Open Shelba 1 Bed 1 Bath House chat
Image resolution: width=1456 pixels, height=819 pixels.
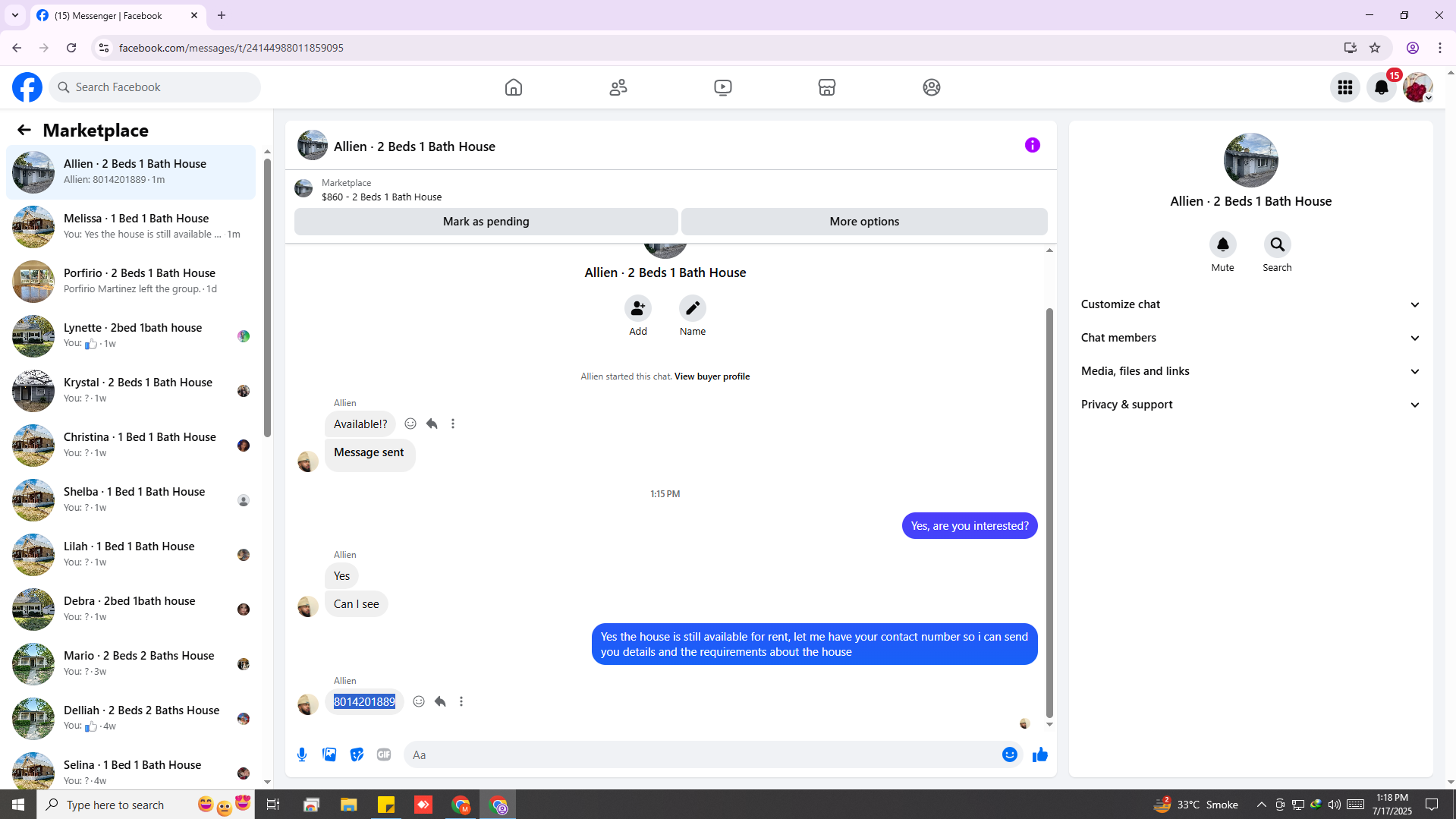point(131,499)
